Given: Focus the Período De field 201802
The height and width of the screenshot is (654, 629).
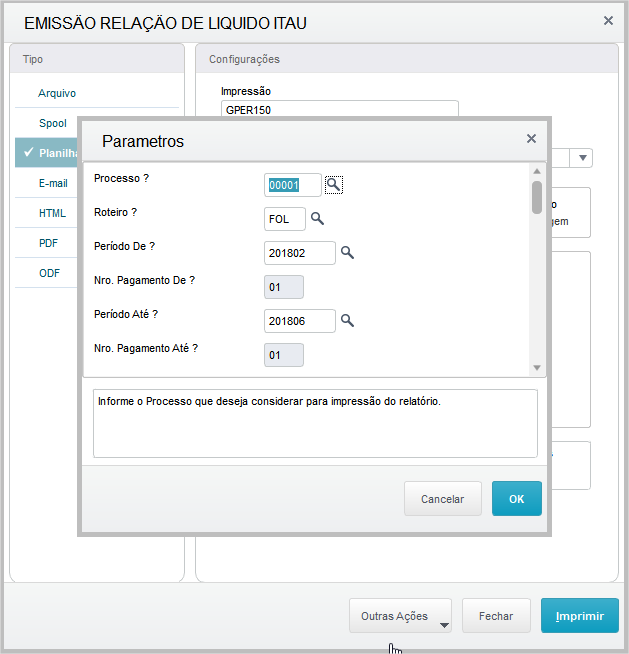Looking at the screenshot, I should pos(300,253).
